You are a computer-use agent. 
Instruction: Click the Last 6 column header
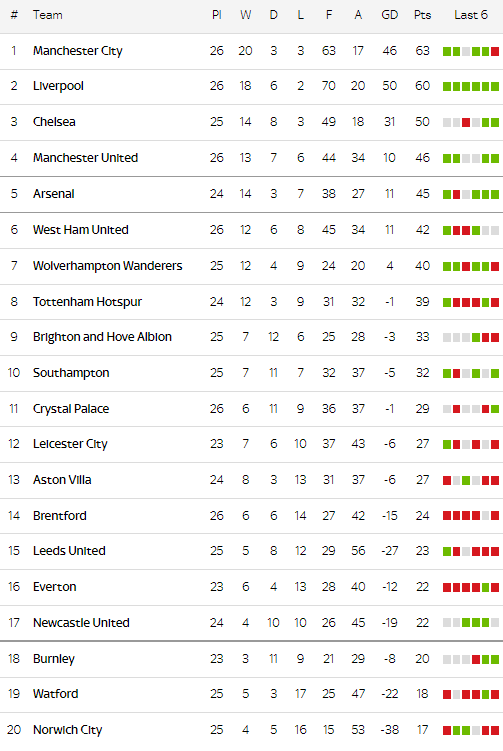point(471,15)
